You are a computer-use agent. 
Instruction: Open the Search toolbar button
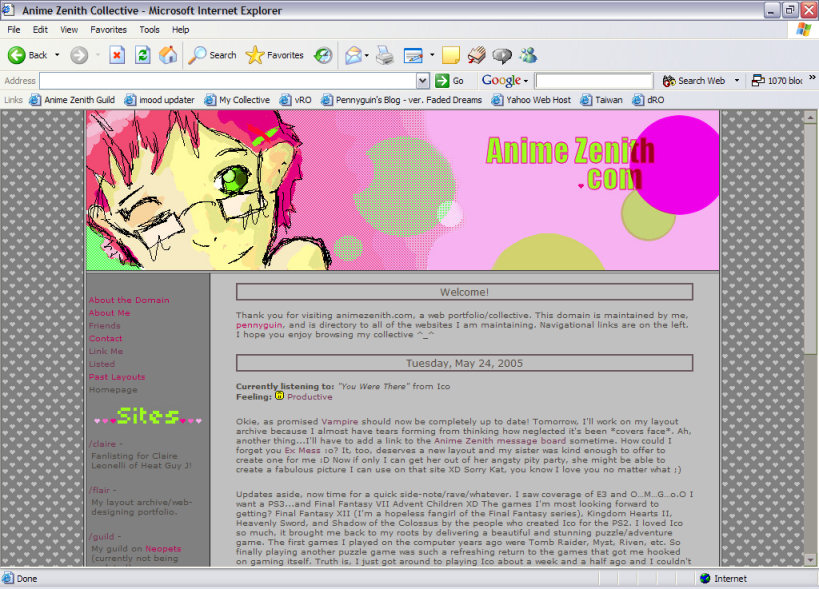coord(213,55)
